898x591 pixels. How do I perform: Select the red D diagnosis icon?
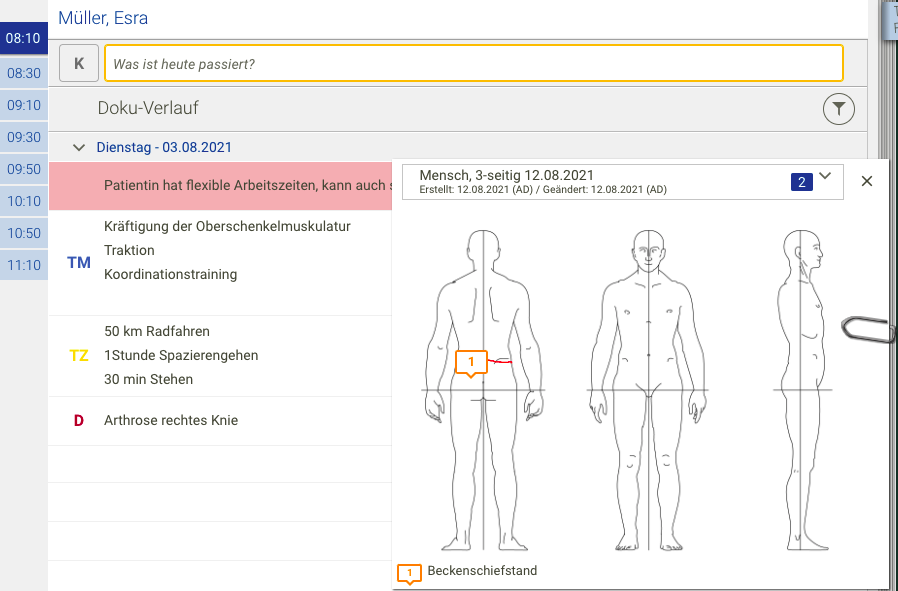[78, 420]
